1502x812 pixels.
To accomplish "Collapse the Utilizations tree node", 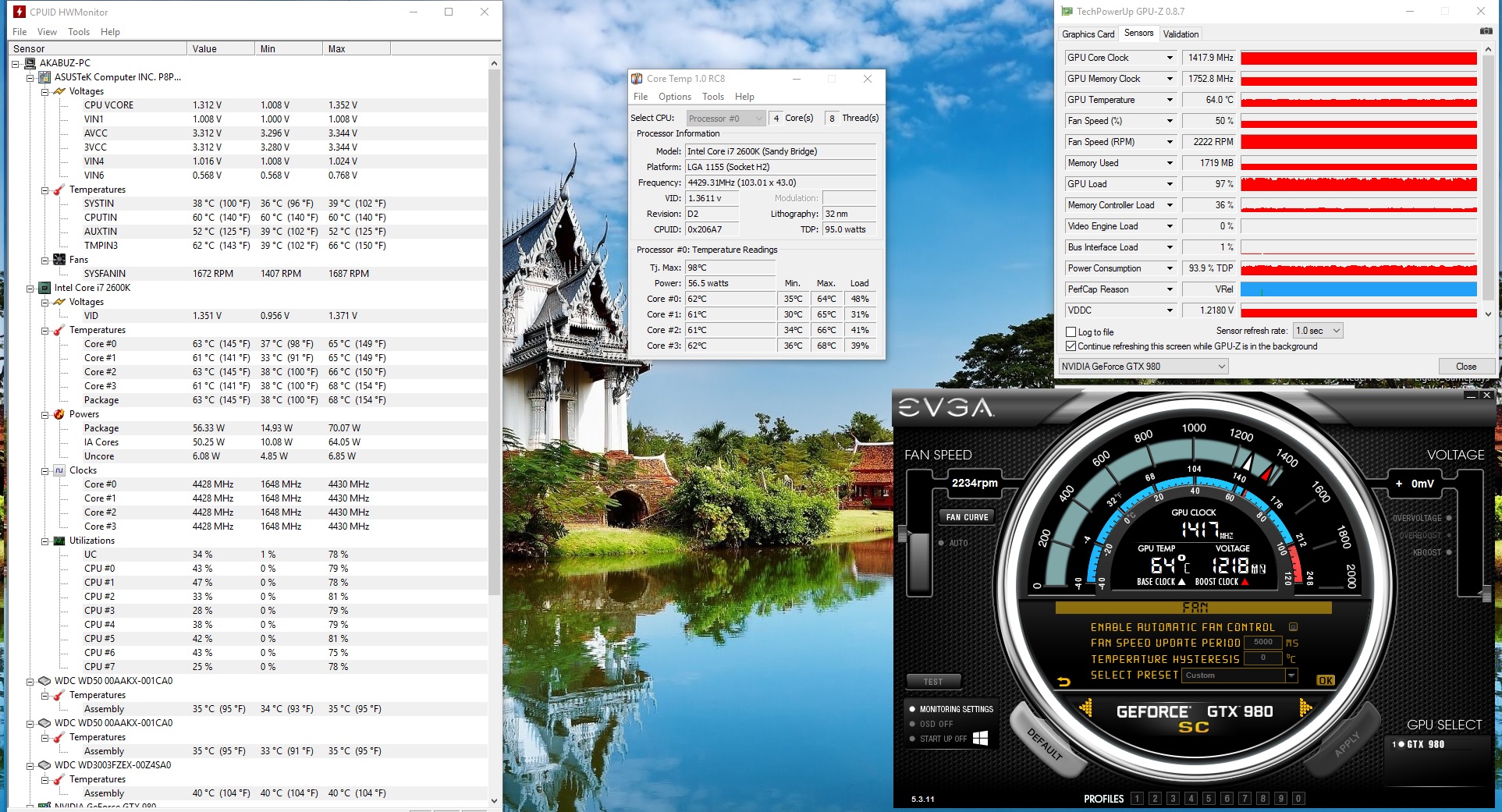I will (x=45, y=541).
